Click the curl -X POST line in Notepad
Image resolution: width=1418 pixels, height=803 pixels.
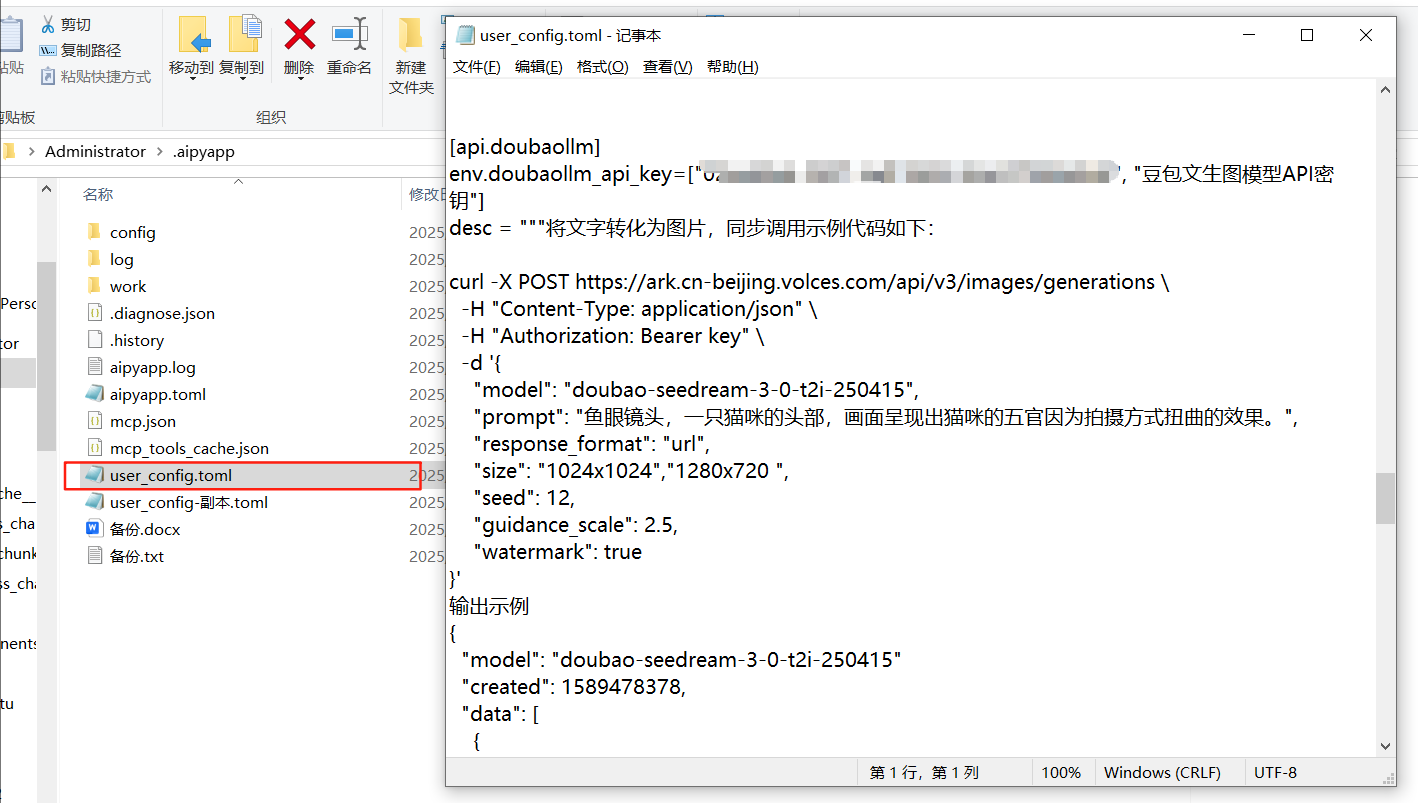(809, 282)
